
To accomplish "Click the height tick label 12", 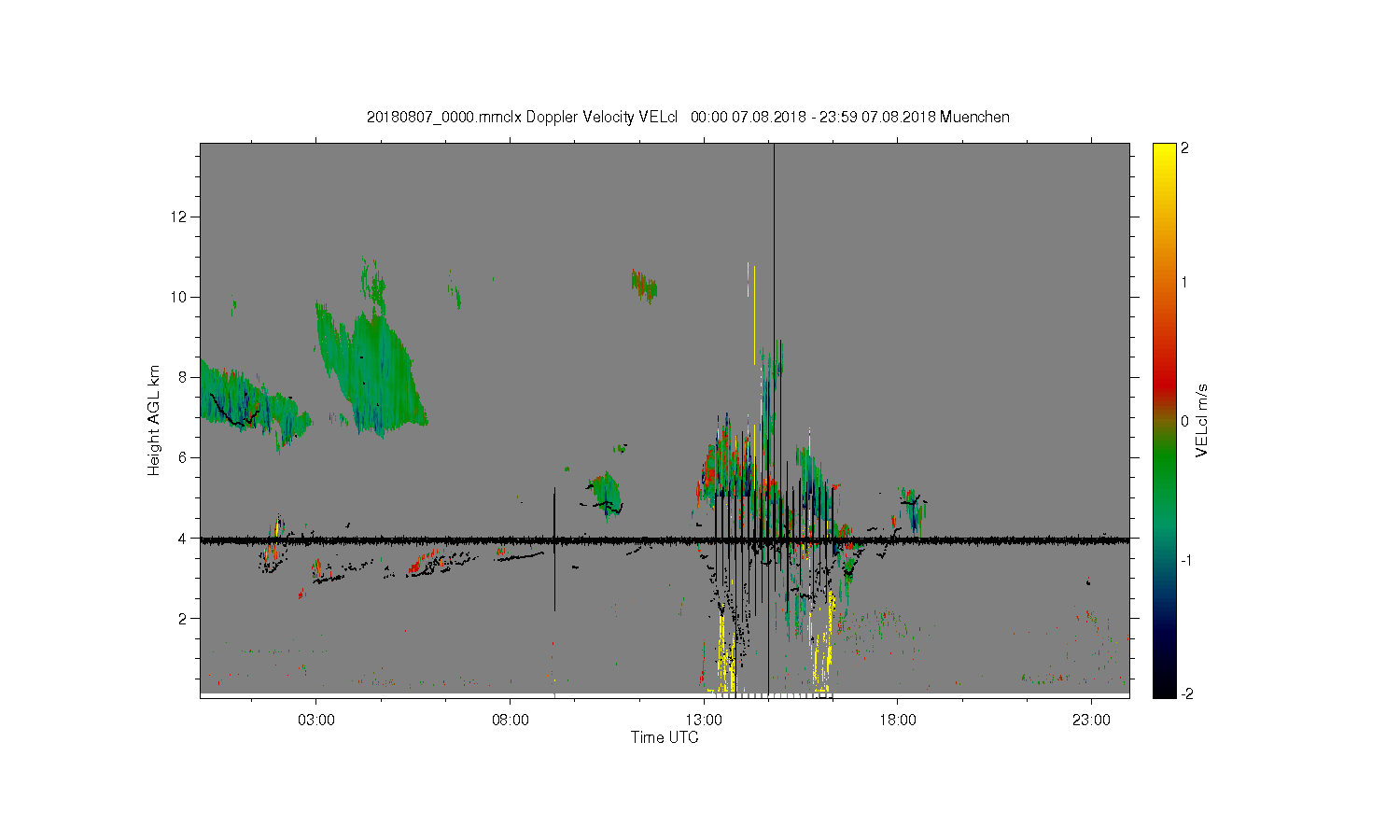I will coord(180,217).
